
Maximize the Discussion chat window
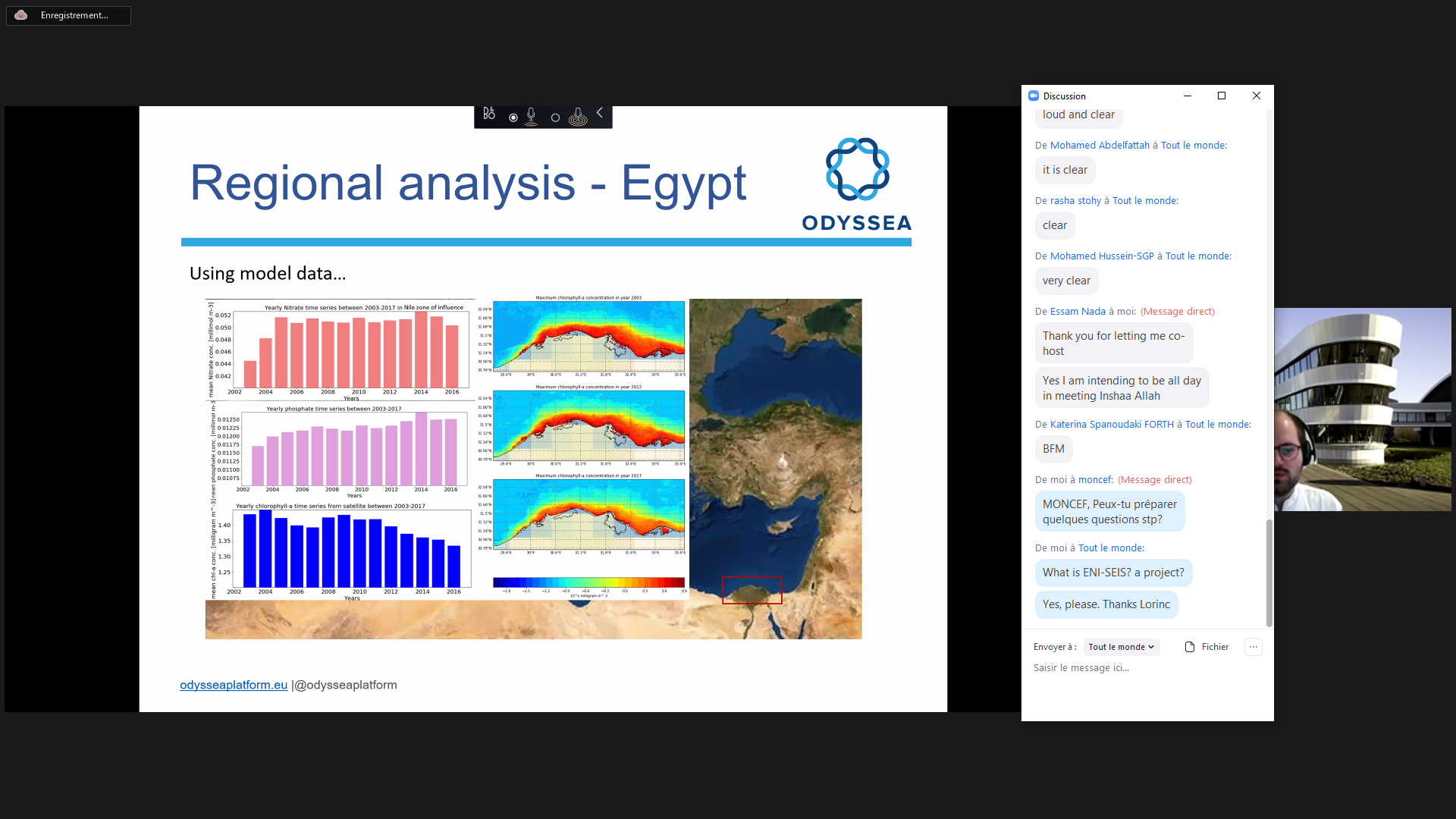(x=1222, y=96)
